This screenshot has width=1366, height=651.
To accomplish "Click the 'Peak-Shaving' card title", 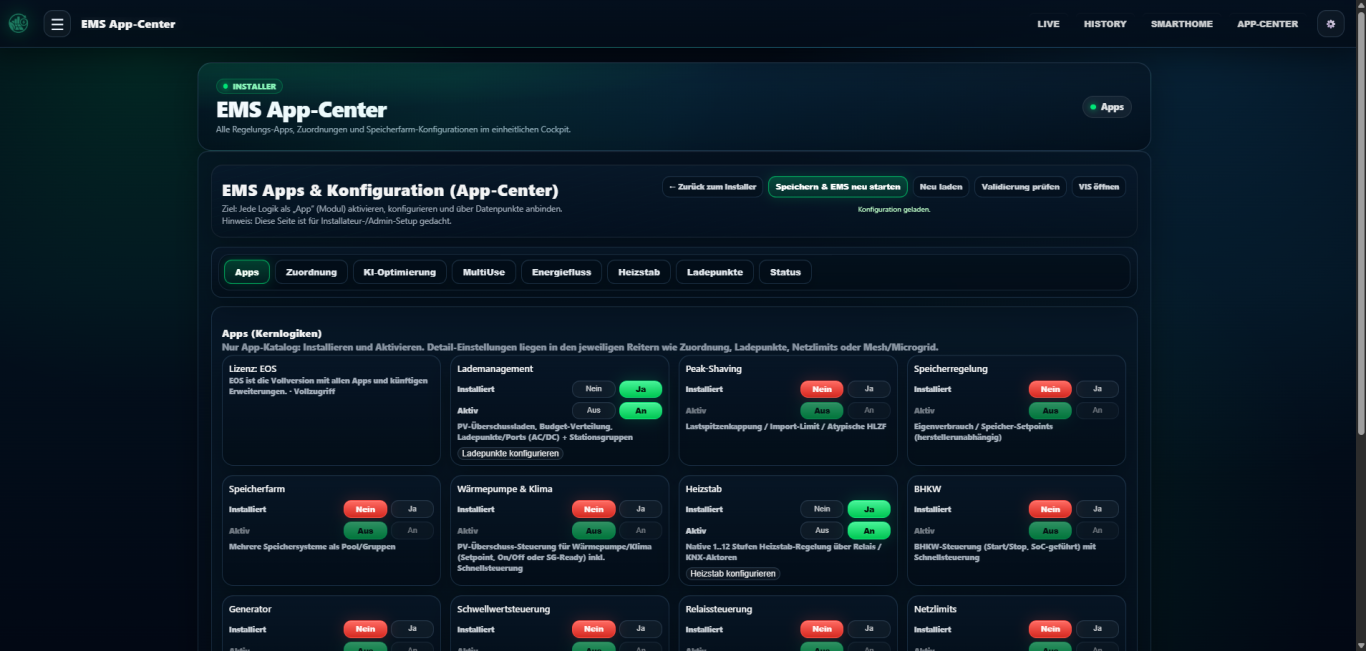I will [x=713, y=369].
